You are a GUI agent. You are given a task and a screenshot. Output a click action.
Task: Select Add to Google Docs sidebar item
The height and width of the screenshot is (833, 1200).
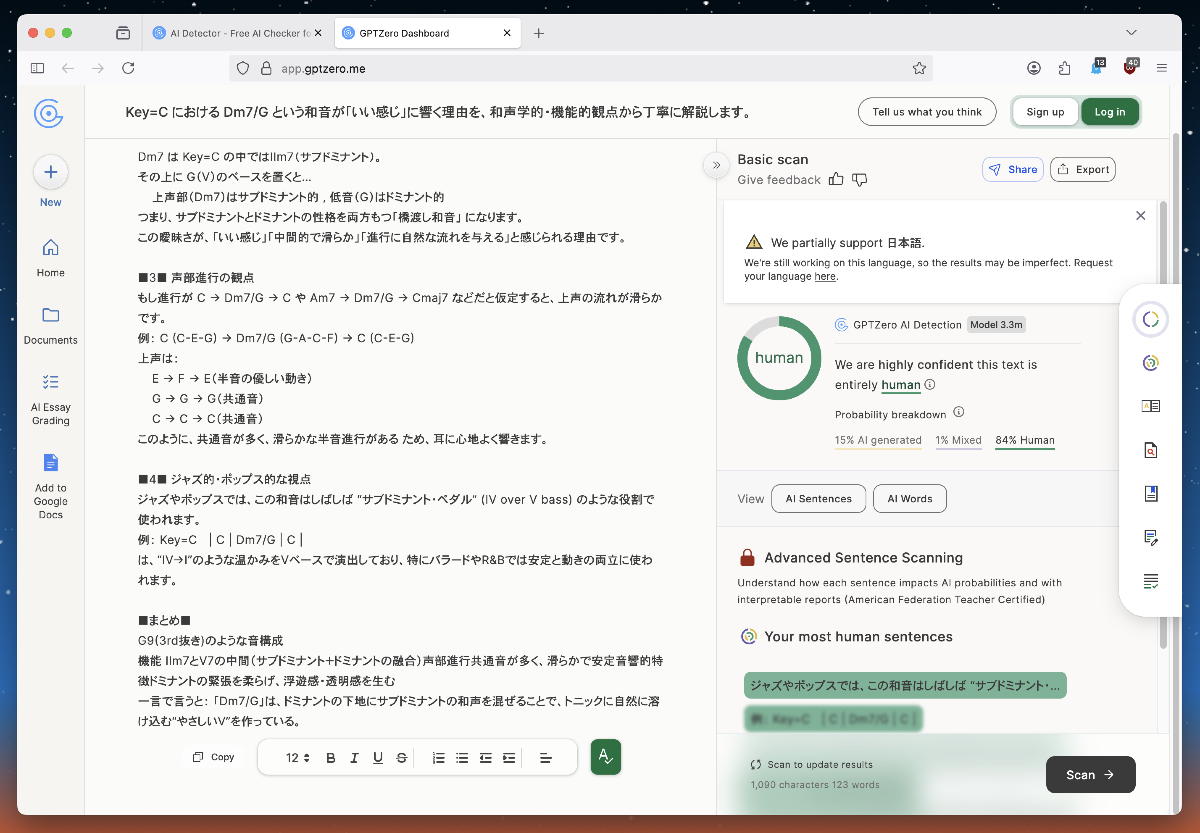50,487
